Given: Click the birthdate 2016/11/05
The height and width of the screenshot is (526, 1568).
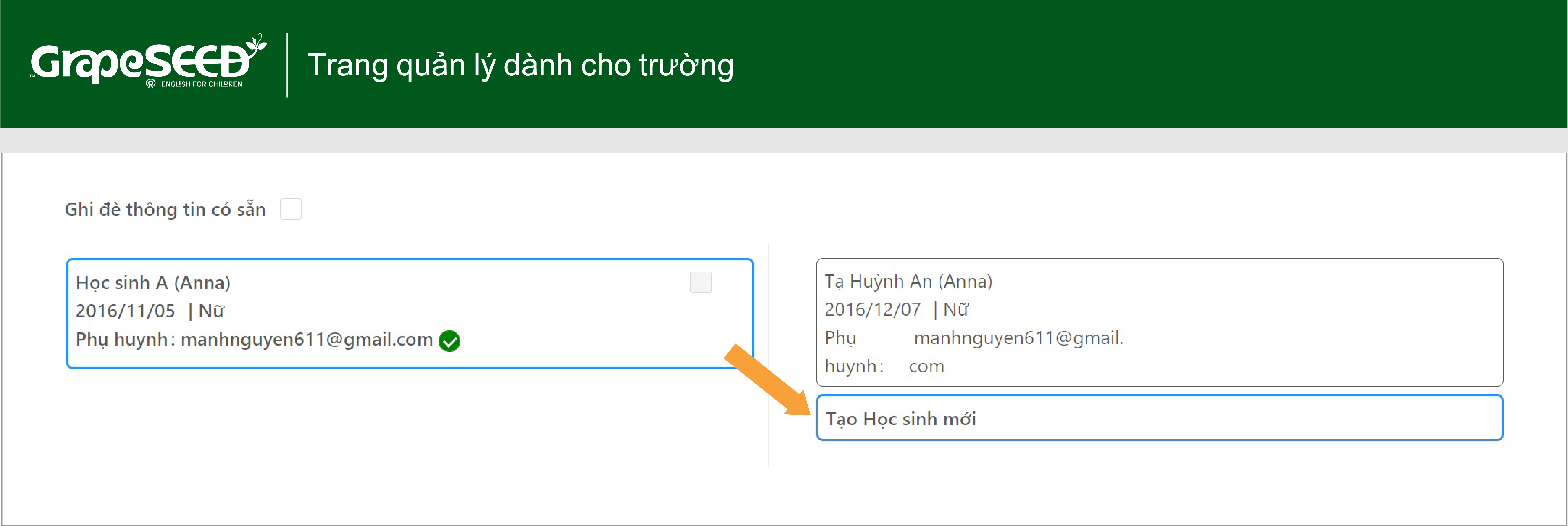Looking at the screenshot, I should [x=126, y=311].
